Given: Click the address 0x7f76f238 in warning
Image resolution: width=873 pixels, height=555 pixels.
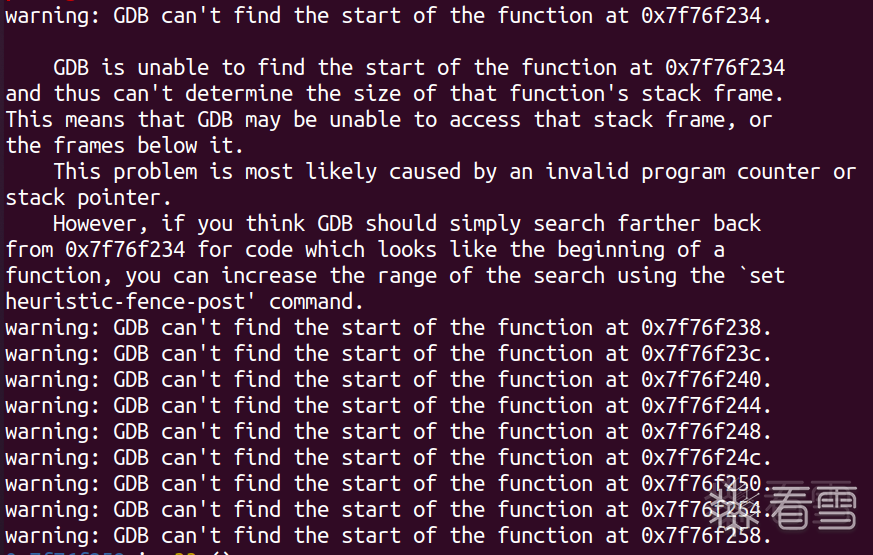Looking at the screenshot, I should pyautogui.click(x=706, y=328).
